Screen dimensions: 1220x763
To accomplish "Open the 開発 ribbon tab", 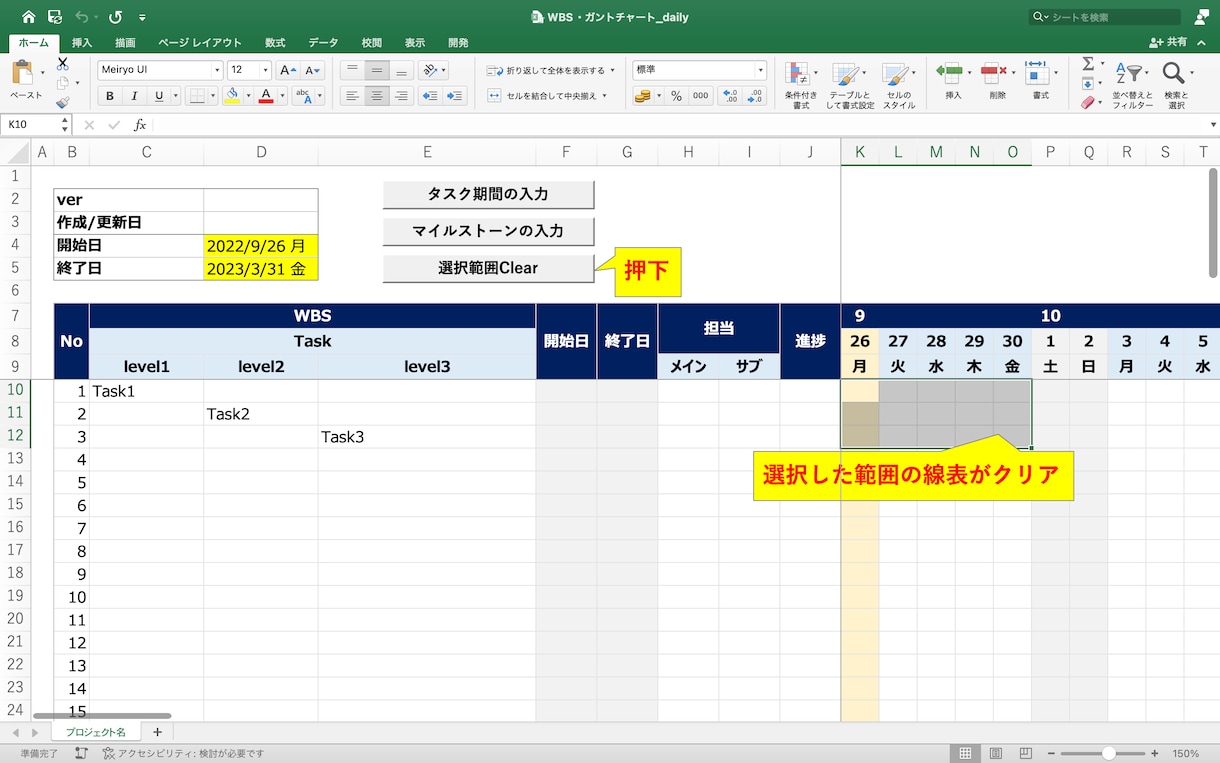I will (458, 43).
